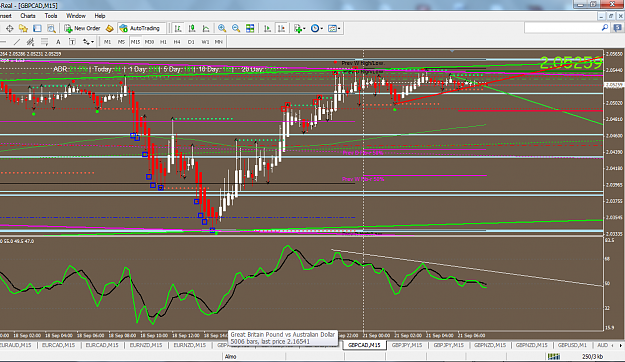This screenshot has height=362, width=625.
Task: Select the equidistant channel tool
Action: pyautogui.click(x=30, y=42)
